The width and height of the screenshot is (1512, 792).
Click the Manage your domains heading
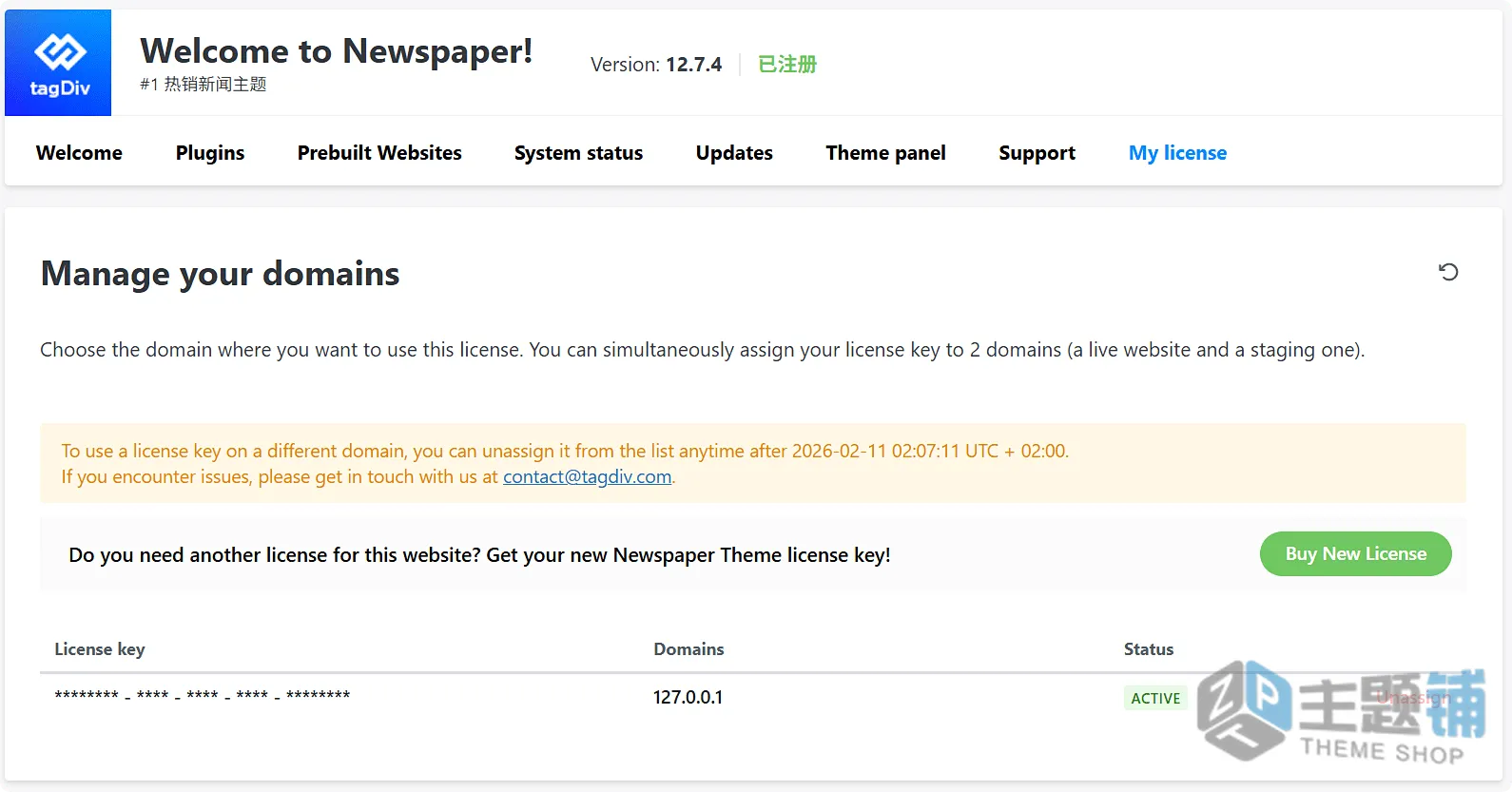click(x=221, y=274)
